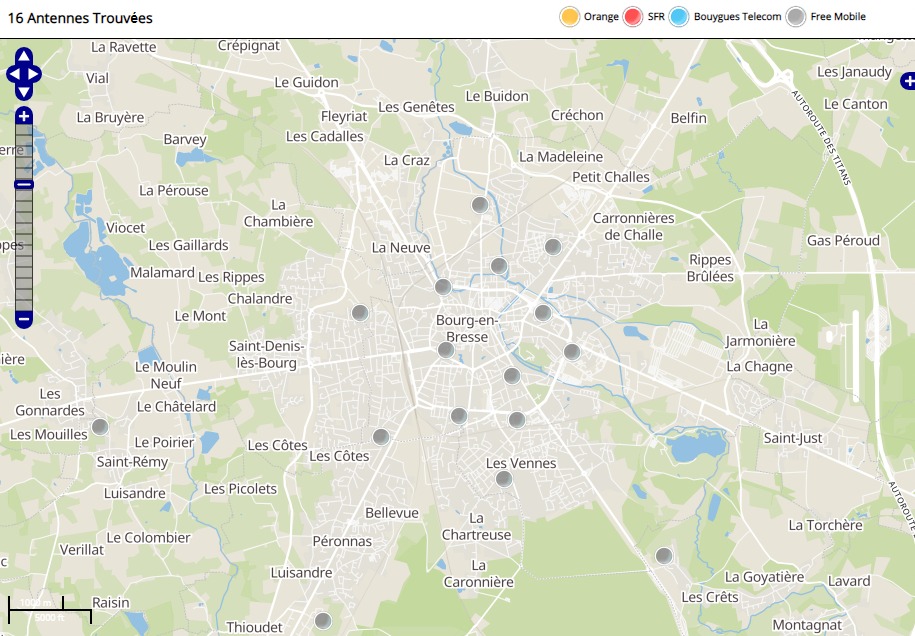Click the pan up arrow on map
This screenshot has height=636, width=915.
pyautogui.click(x=24, y=57)
